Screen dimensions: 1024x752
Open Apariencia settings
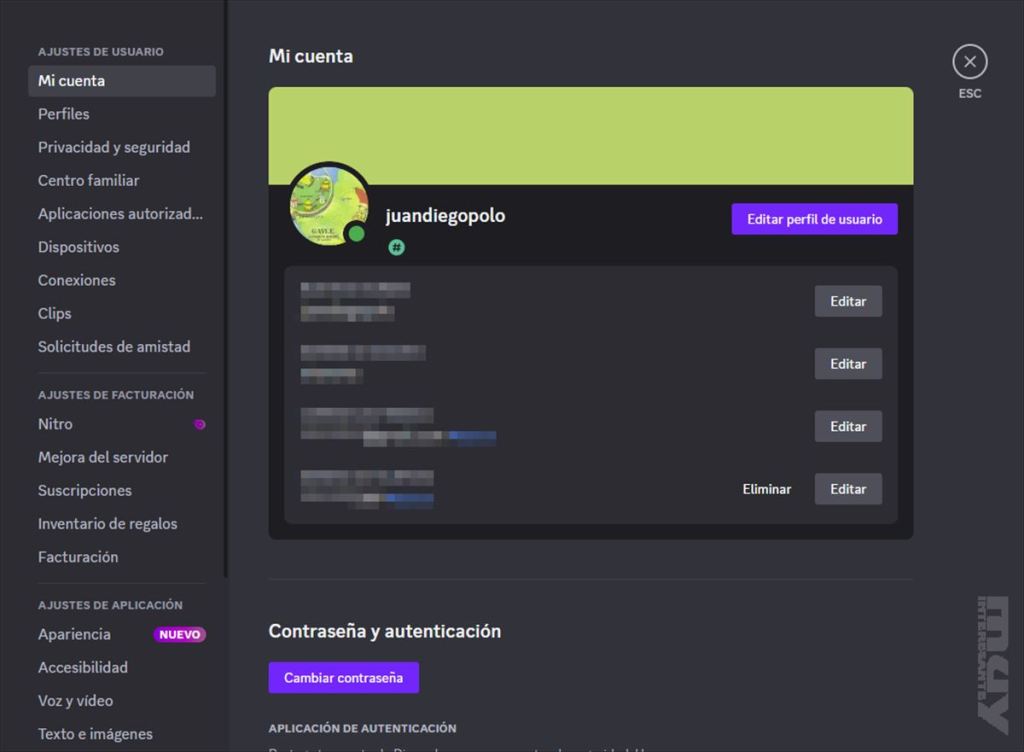pyautogui.click(x=122, y=634)
